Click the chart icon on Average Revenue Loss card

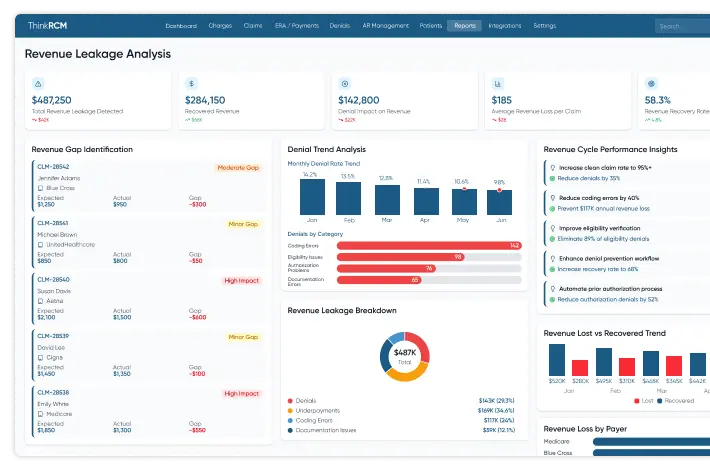pos(498,84)
